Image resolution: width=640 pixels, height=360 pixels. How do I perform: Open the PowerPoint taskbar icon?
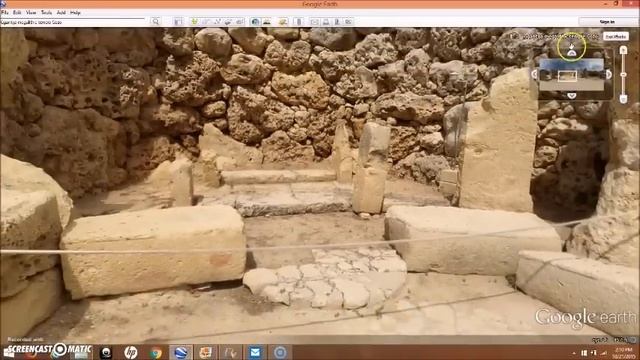coord(205,352)
